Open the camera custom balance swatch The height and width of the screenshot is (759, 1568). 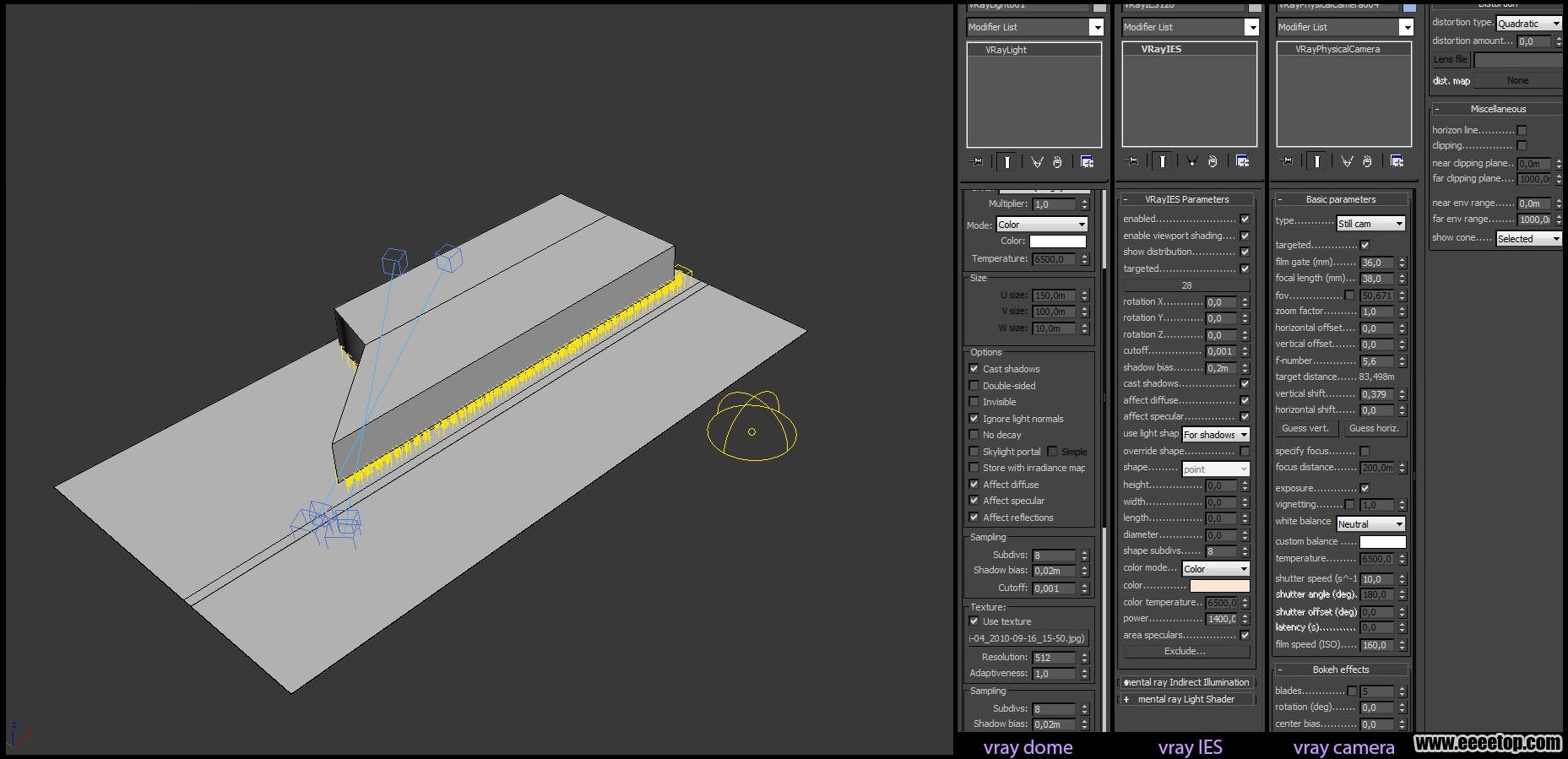click(x=1383, y=542)
